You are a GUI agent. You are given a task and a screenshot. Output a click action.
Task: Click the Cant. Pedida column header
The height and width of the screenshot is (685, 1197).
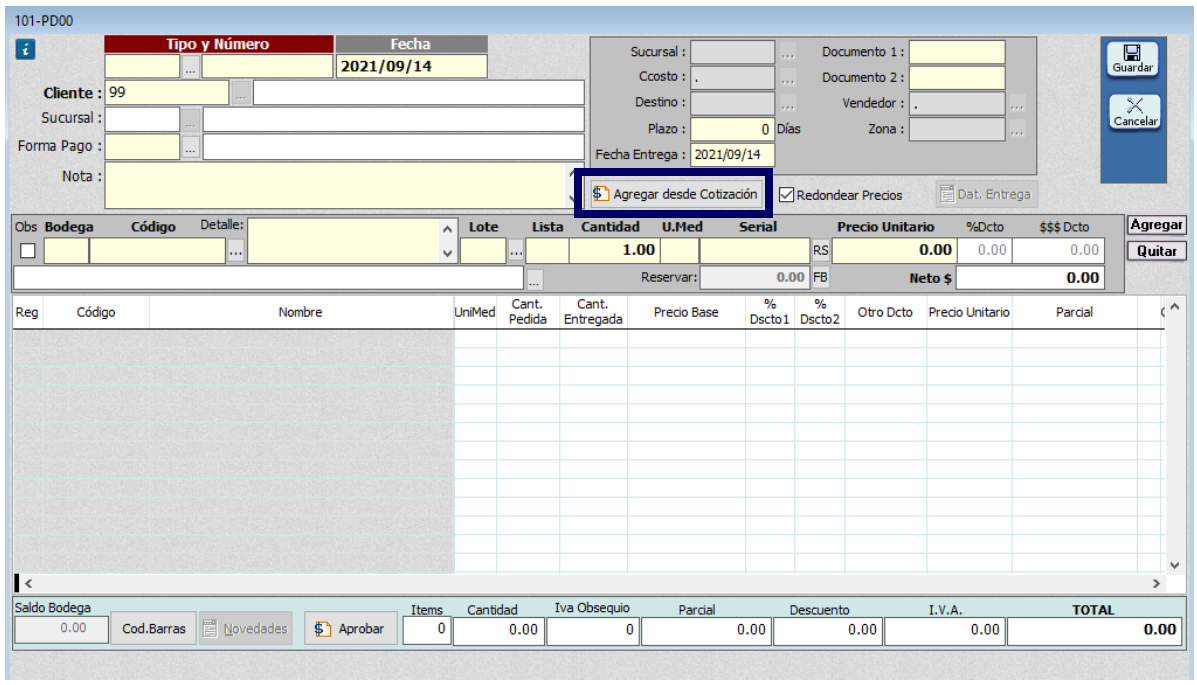click(528, 312)
